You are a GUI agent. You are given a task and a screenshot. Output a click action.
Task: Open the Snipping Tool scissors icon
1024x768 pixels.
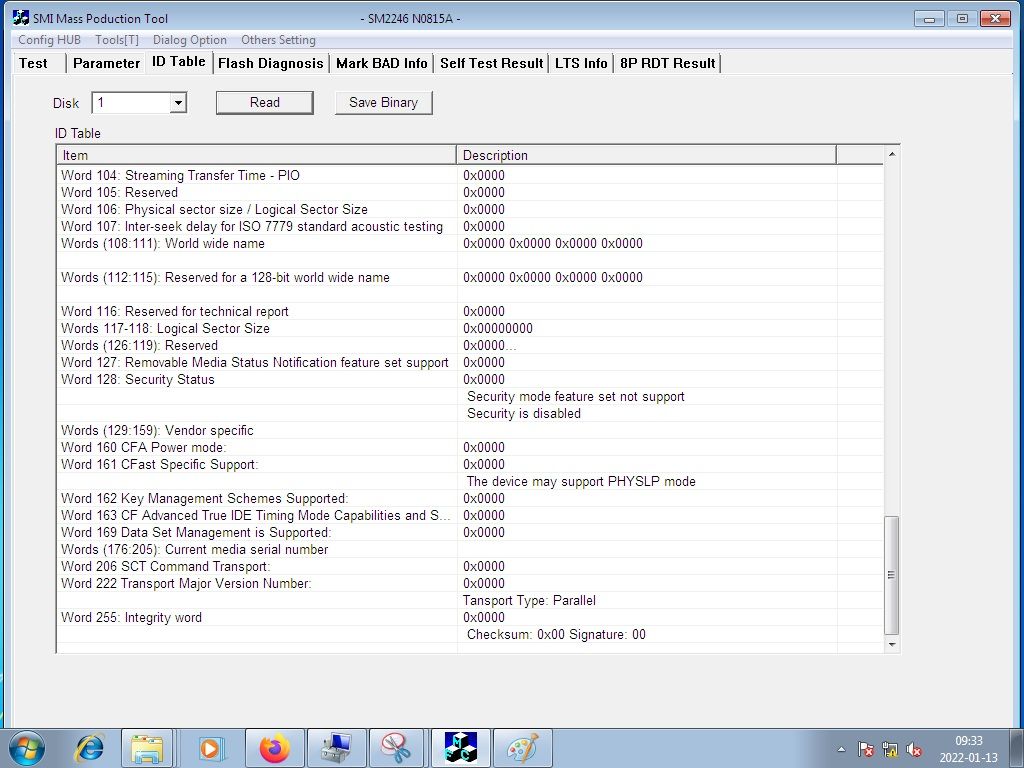pyautogui.click(x=396, y=748)
